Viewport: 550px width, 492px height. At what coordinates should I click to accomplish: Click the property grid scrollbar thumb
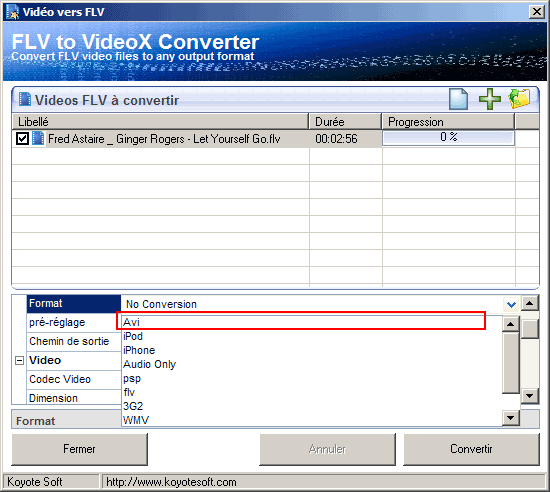pyautogui.click(x=530, y=329)
